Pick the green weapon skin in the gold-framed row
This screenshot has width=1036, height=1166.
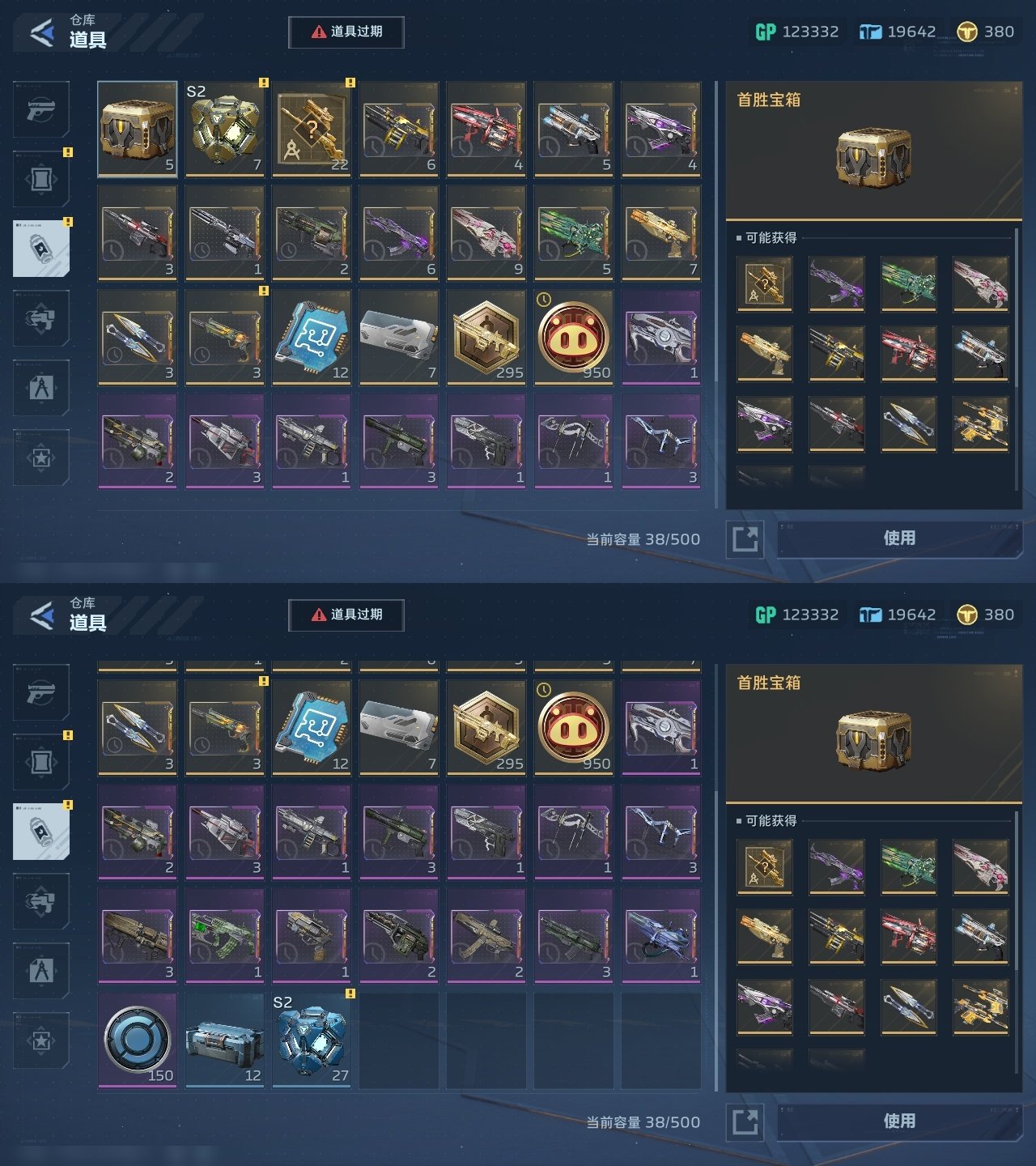[574, 233]
